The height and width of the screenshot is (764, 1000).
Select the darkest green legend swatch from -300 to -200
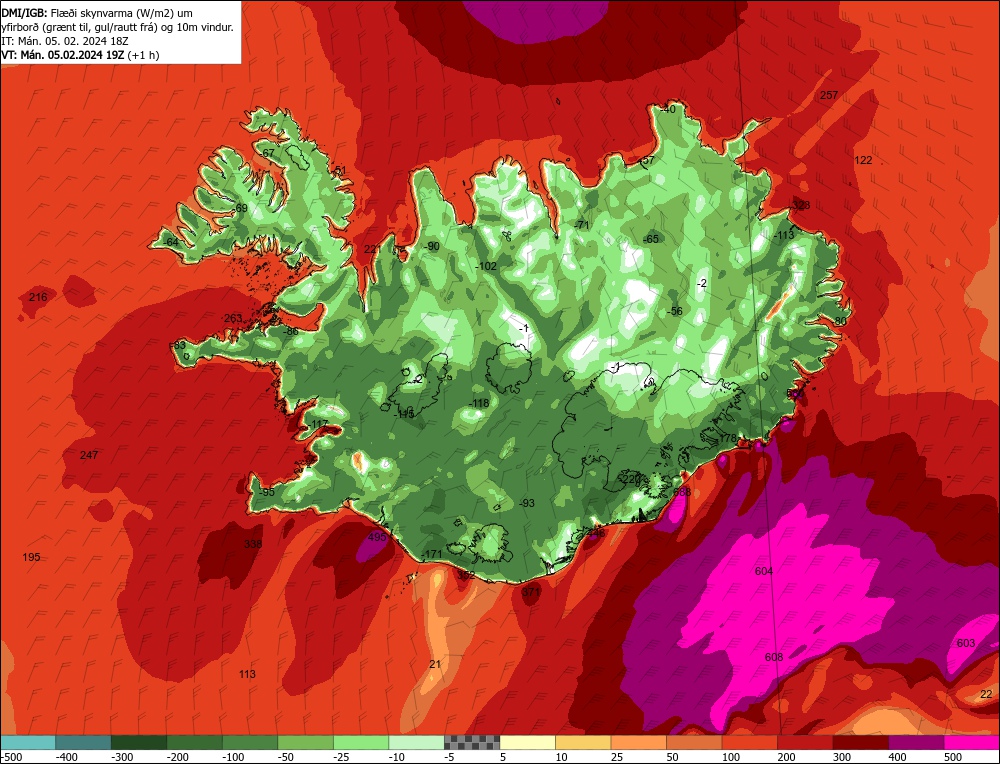pyautogui.click(x=139, y=742)
